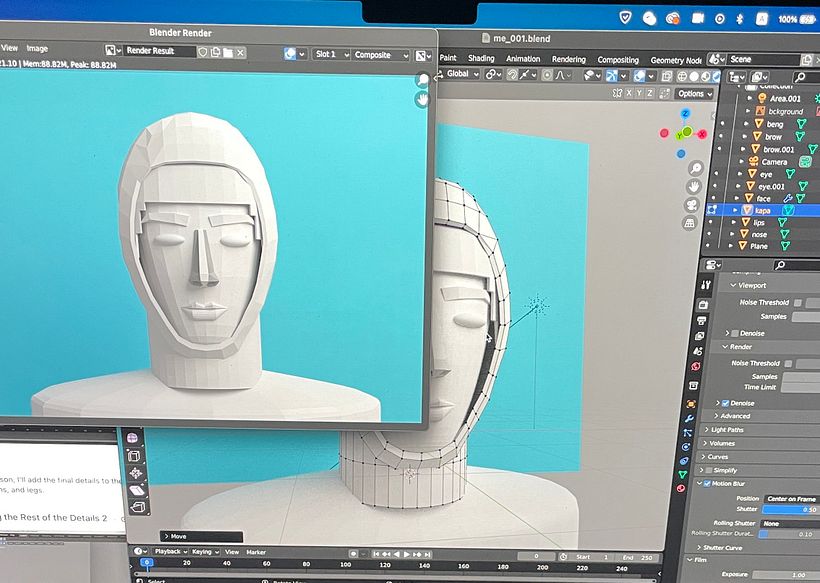Screen dimensions: 820x583
Task: Open the Slot 1 dropdown
Action: click(332, 54)
